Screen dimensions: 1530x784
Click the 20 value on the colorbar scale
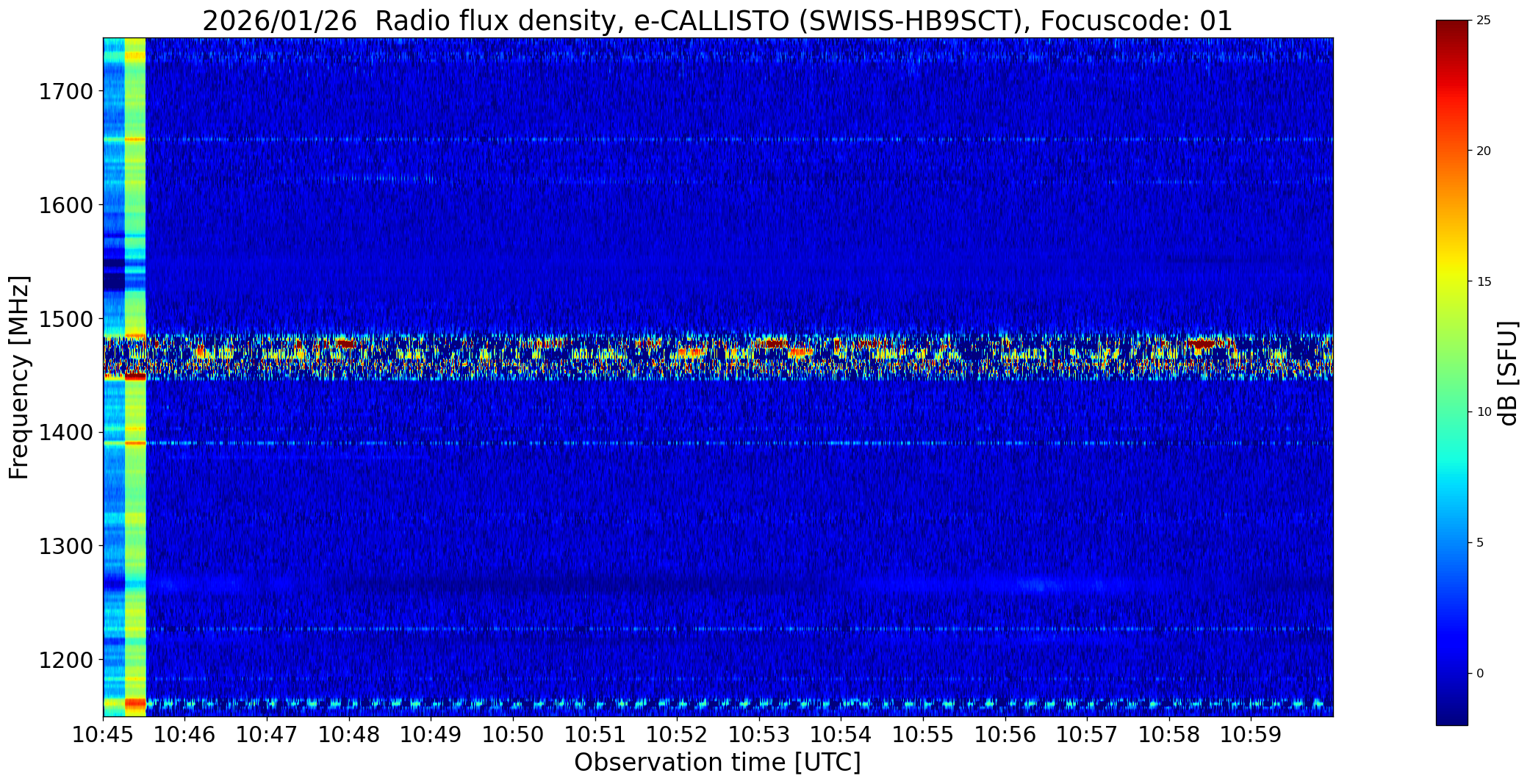[x=1484, y=151]
